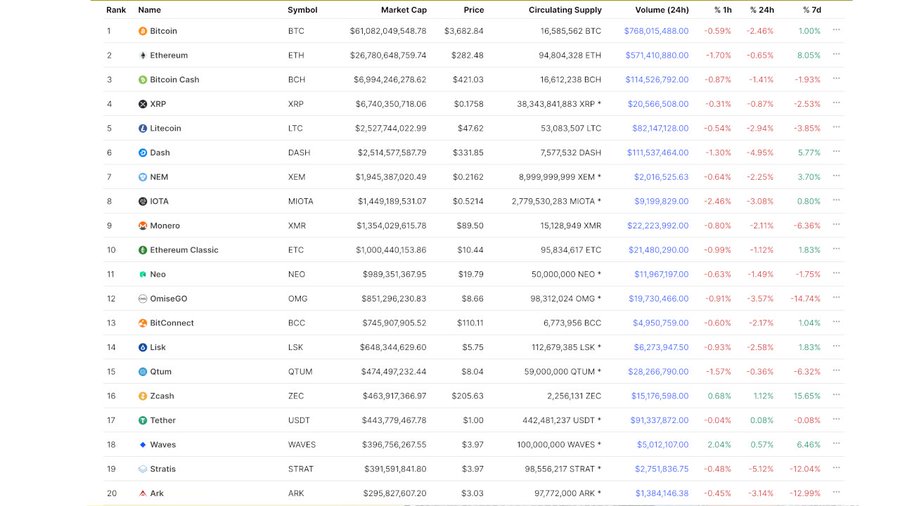The width and height of the screenshot is (900, 506).
Task: Open the more-options dots for Ark row
Action: 836,492
